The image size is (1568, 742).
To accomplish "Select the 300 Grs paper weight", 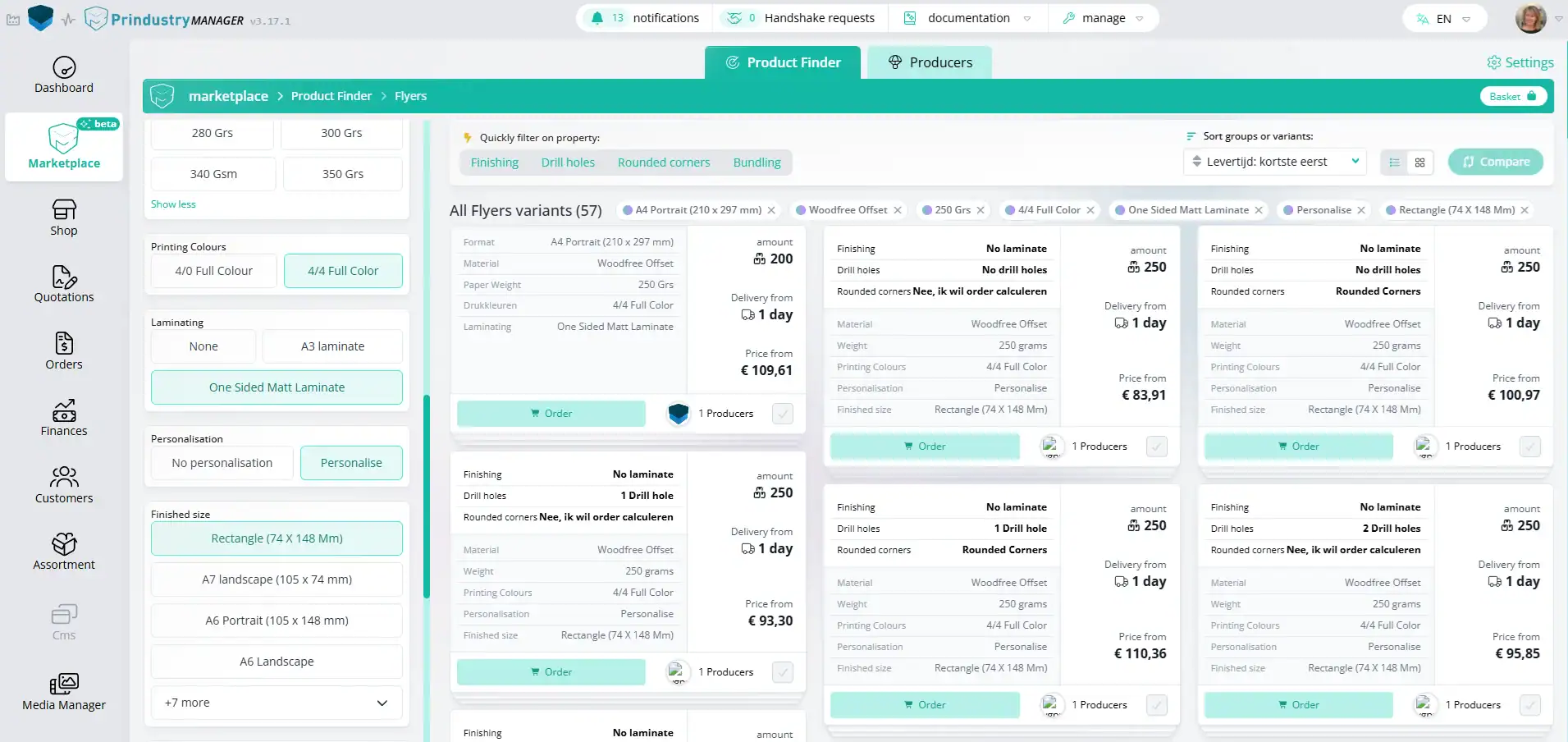I will point(341,133).
